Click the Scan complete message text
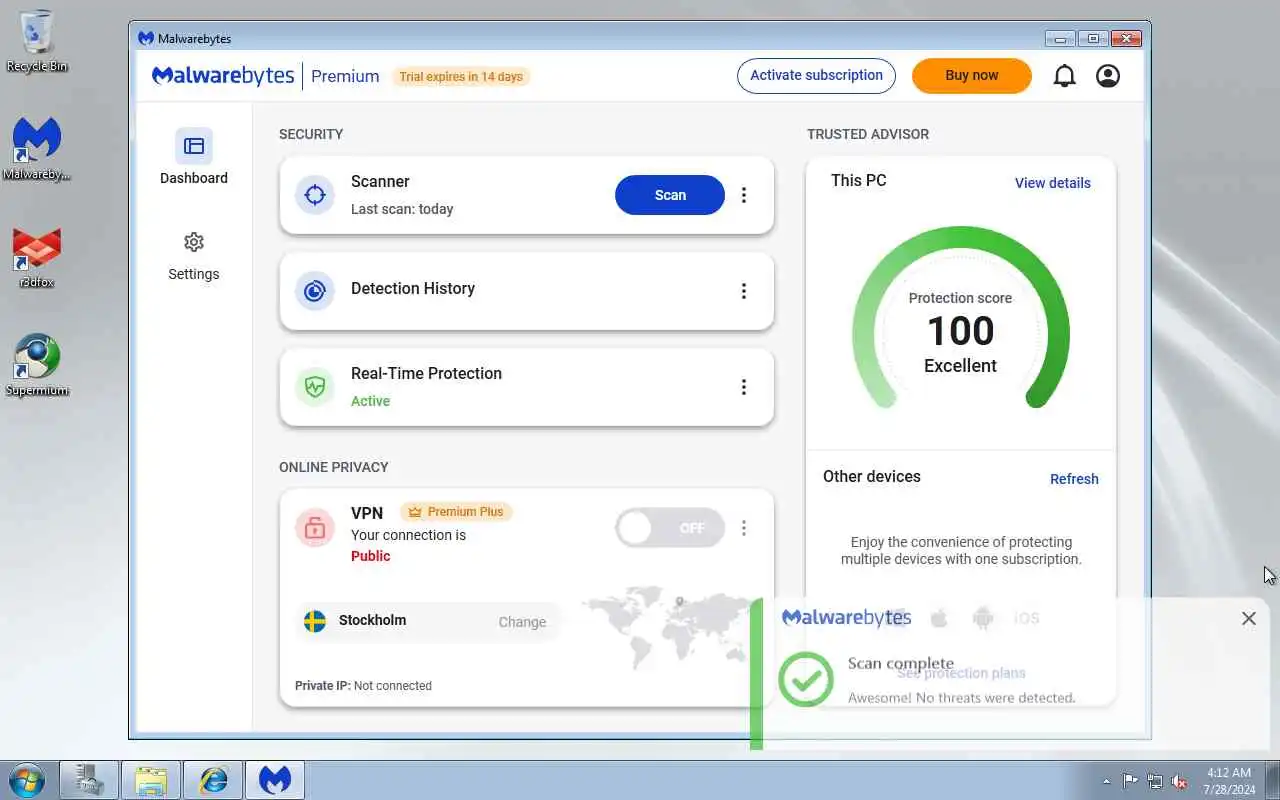Image resolution: width=1280 pixels, height=800 pixels. [x=901, y=663]
